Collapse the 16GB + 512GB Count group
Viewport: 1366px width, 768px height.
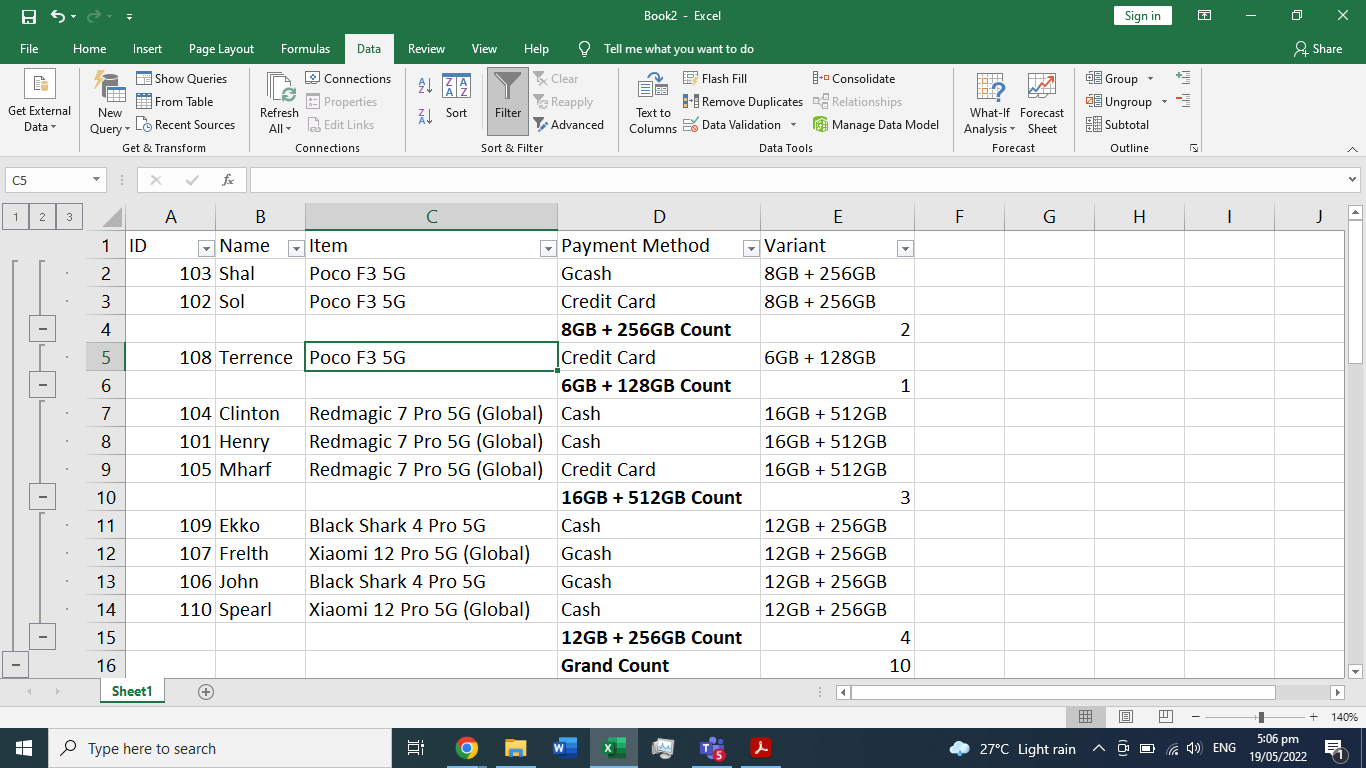tap(42, 497)
